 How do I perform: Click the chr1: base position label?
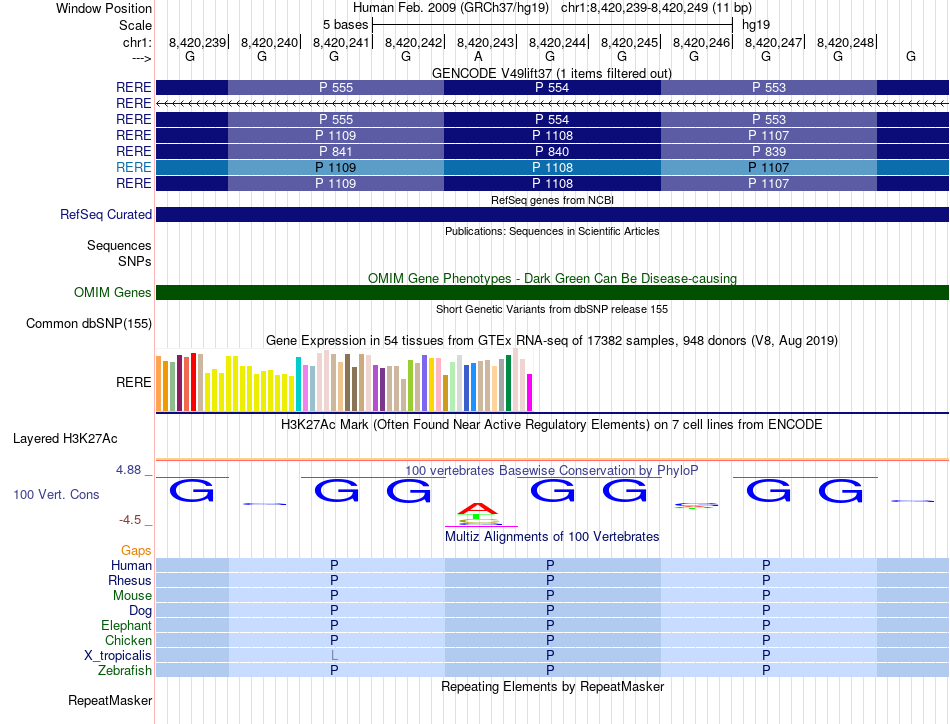coord(137,42)
